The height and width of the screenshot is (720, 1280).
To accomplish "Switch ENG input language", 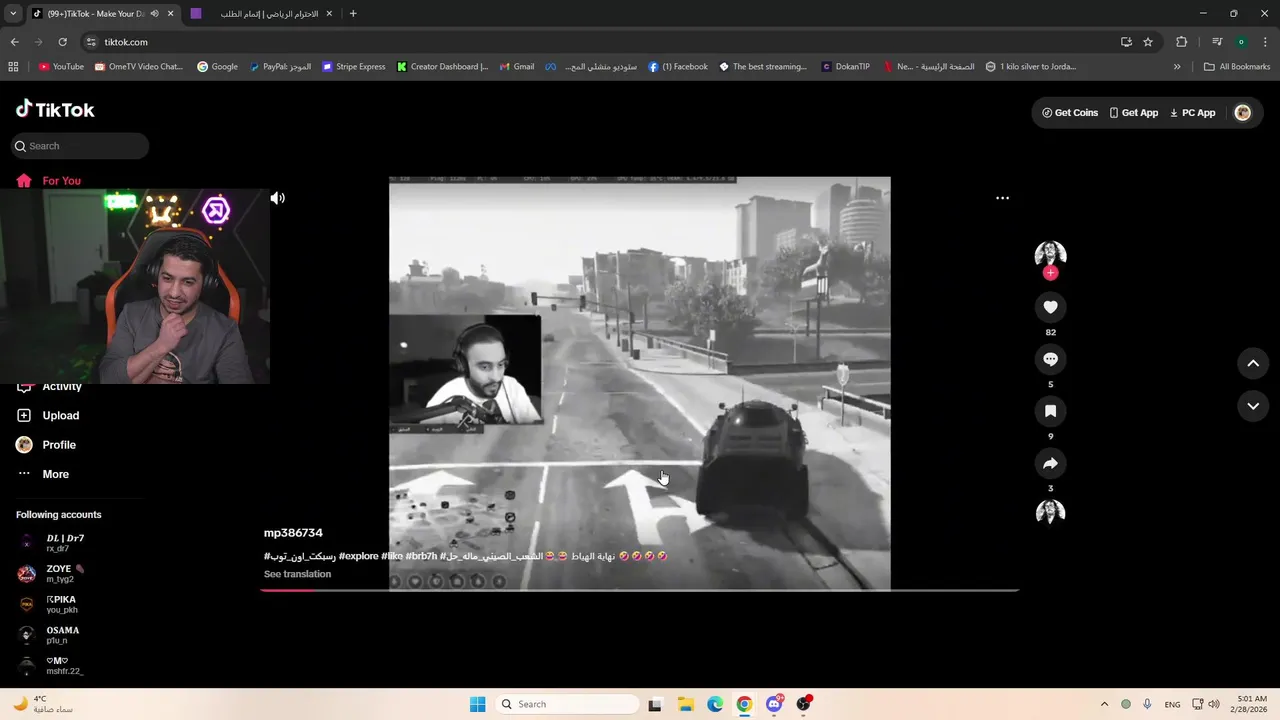I will 1172,704.
